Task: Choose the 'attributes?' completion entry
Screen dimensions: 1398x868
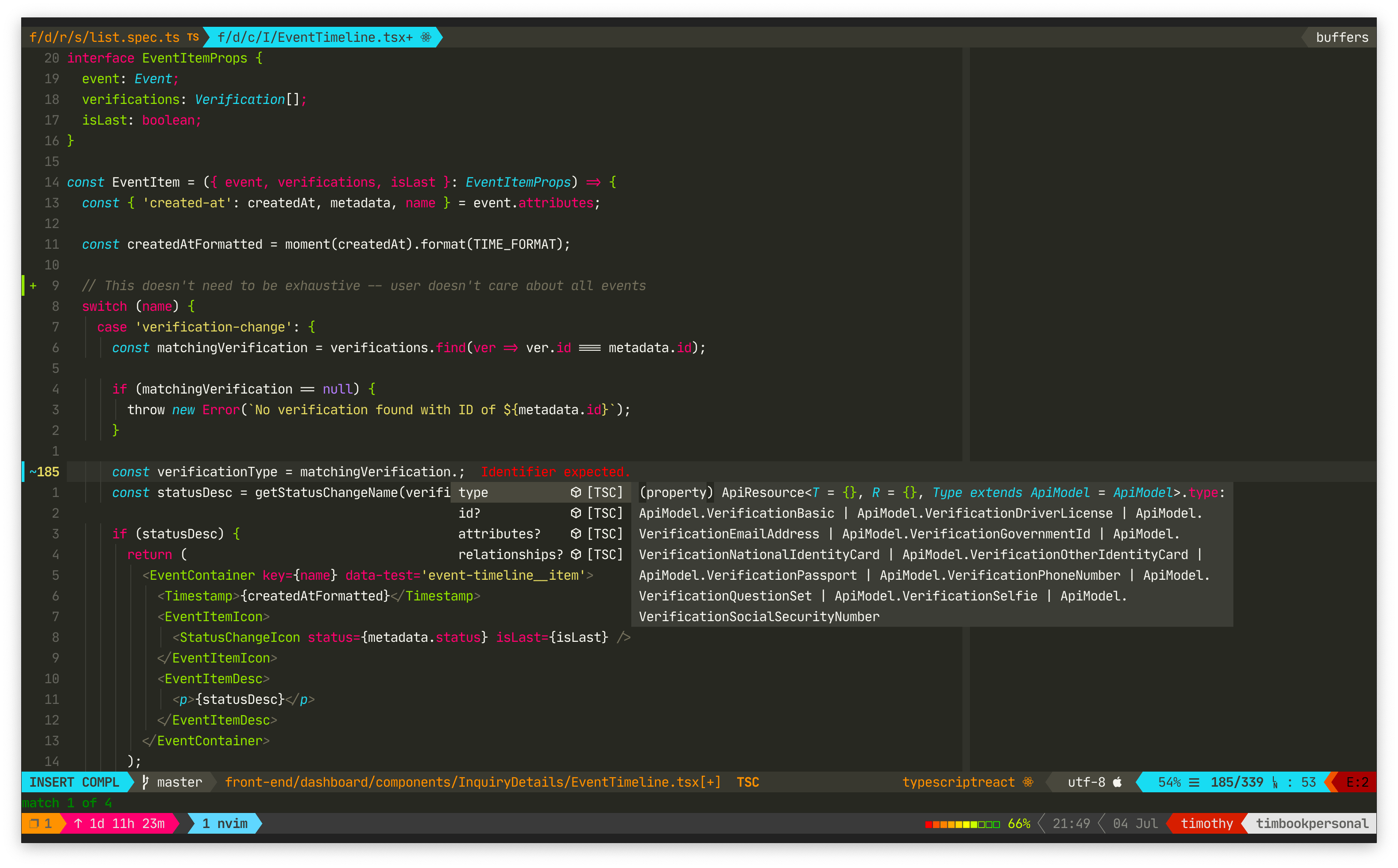Action: pyautogui.click(x=540, y=533)
